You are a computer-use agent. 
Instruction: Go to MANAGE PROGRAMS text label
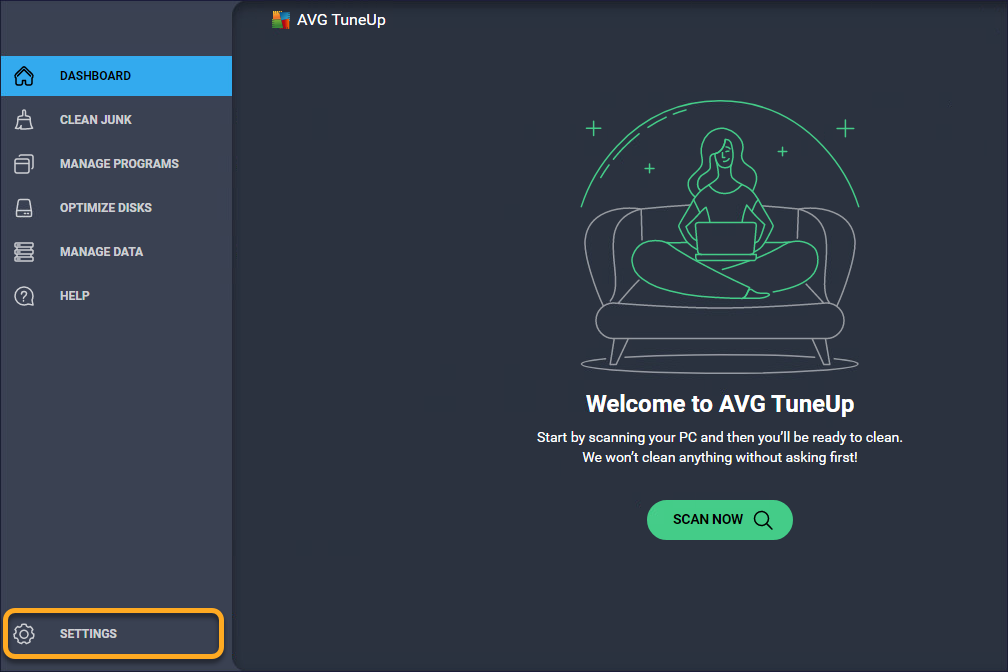119,164
